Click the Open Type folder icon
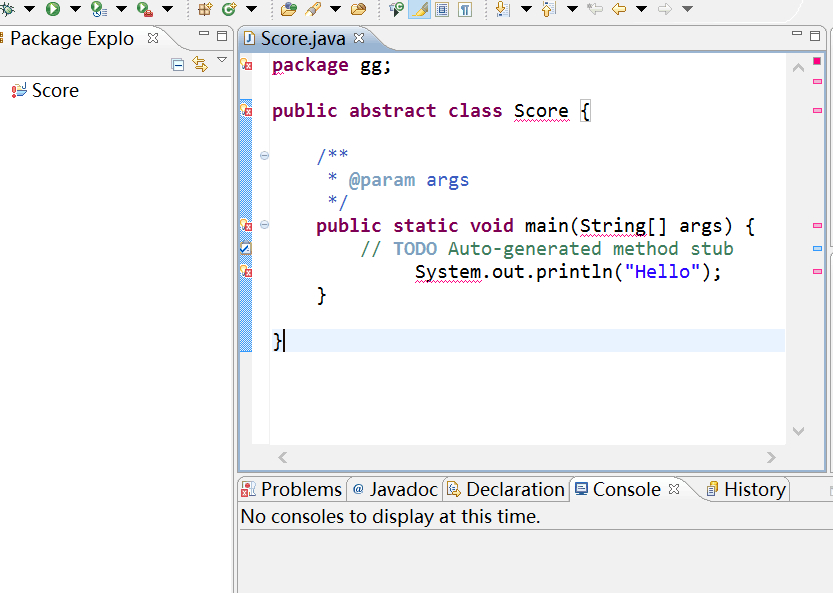833x593 pixels. point(288,9)
